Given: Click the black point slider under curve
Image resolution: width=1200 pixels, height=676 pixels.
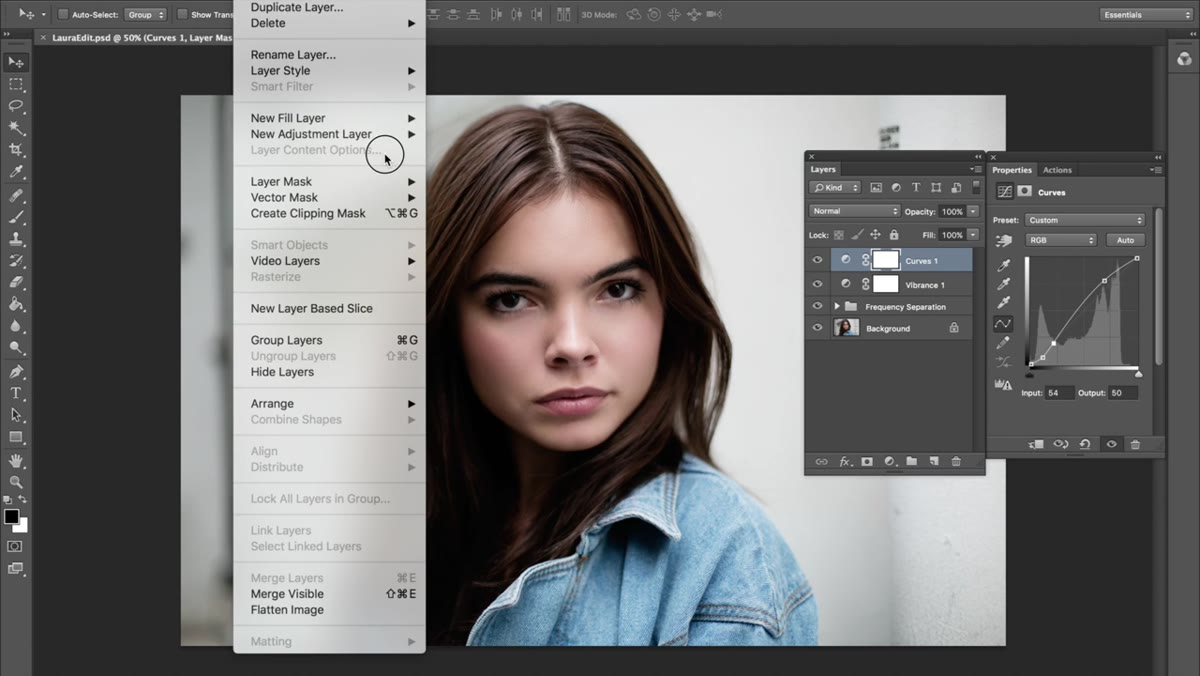Looking at the screenshot, I should click(1030, 374).
